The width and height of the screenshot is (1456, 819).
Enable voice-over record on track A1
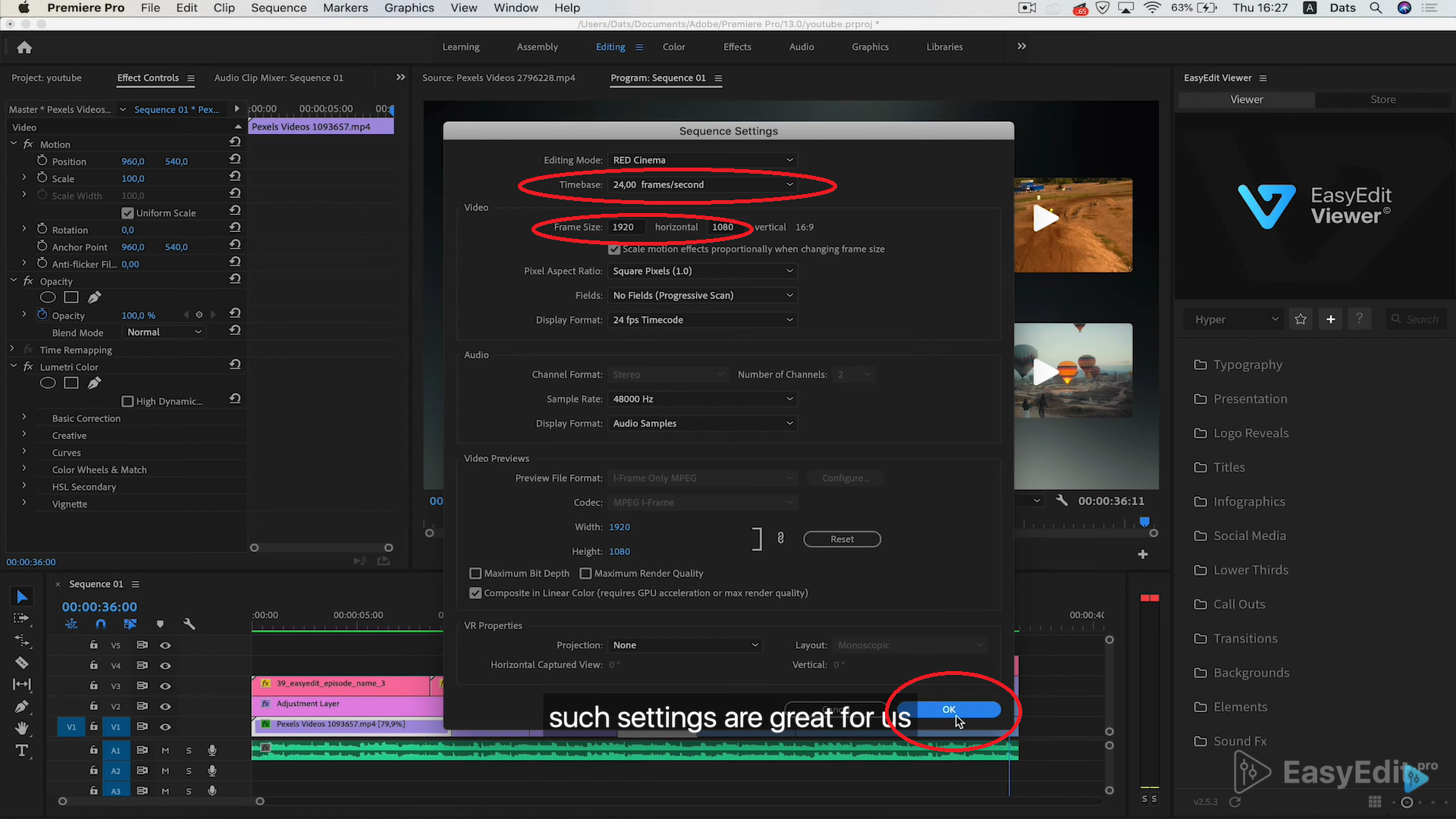[x=212, y=750]
